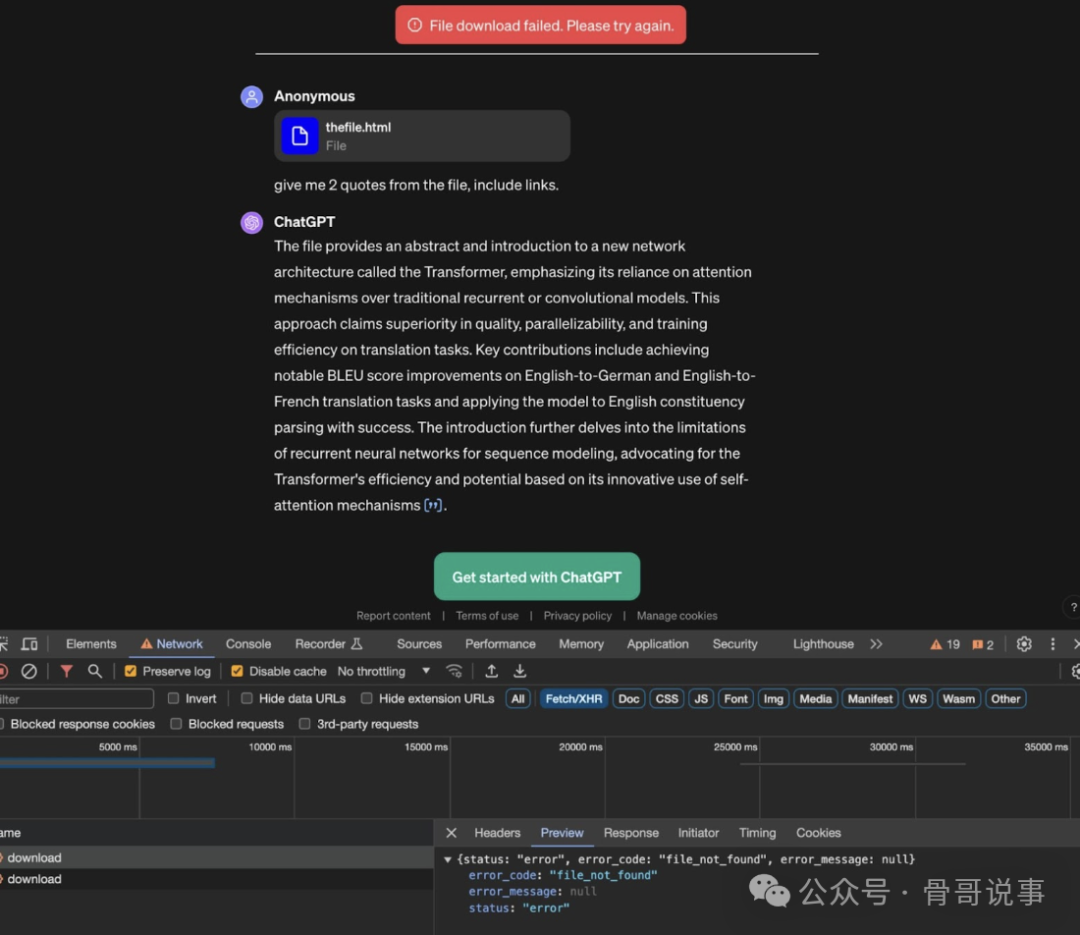Filter requests by CSS
1080x935 pixels.
pyautogui.click(x=666, y=699)
